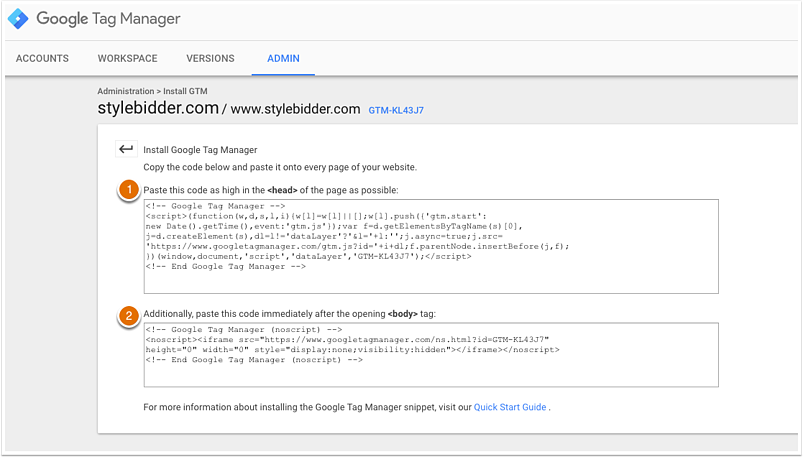Click the 'Copy the code below' instruction text
Image resolution: width=803 pixels, height=457 pixels.
tap(280, 168)
